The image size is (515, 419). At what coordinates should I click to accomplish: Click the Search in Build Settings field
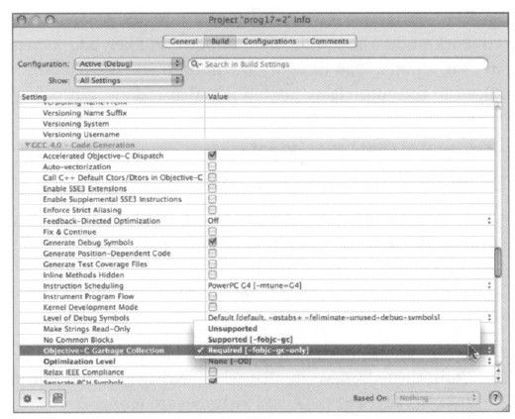coord(338,64)
